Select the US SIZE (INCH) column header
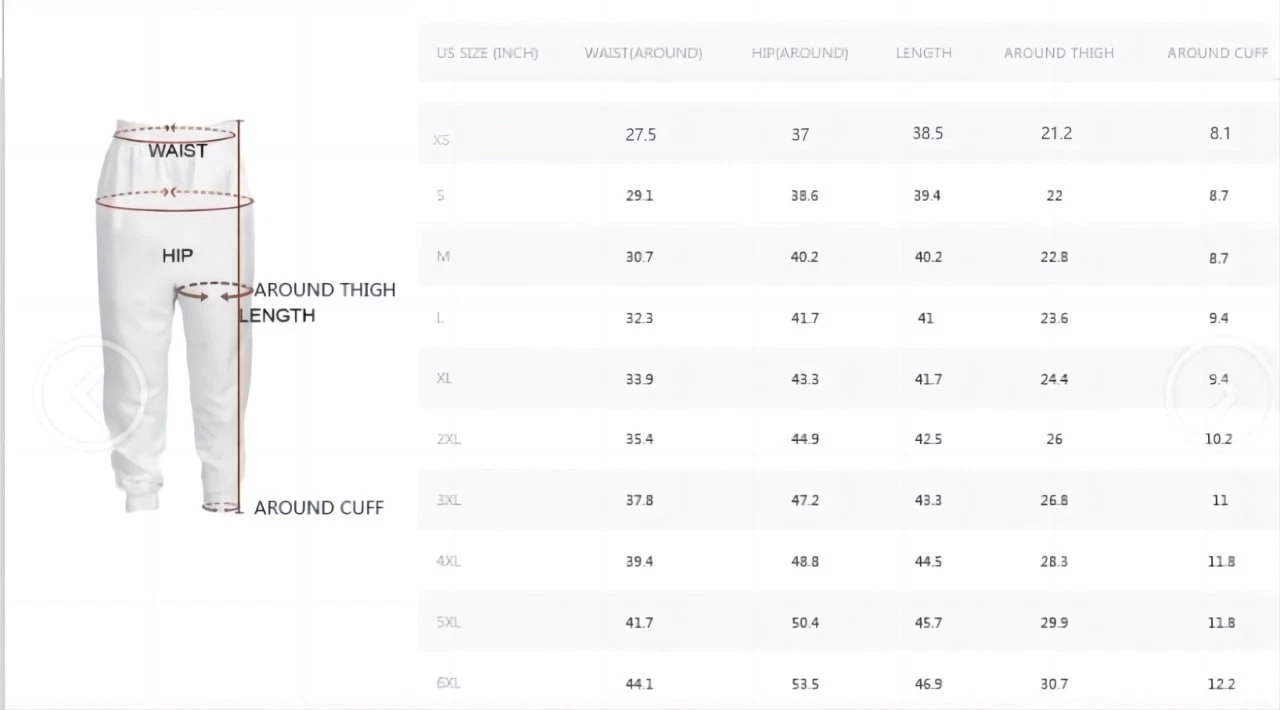This screenshot has width=1280, height=710. tap(487, 53)
